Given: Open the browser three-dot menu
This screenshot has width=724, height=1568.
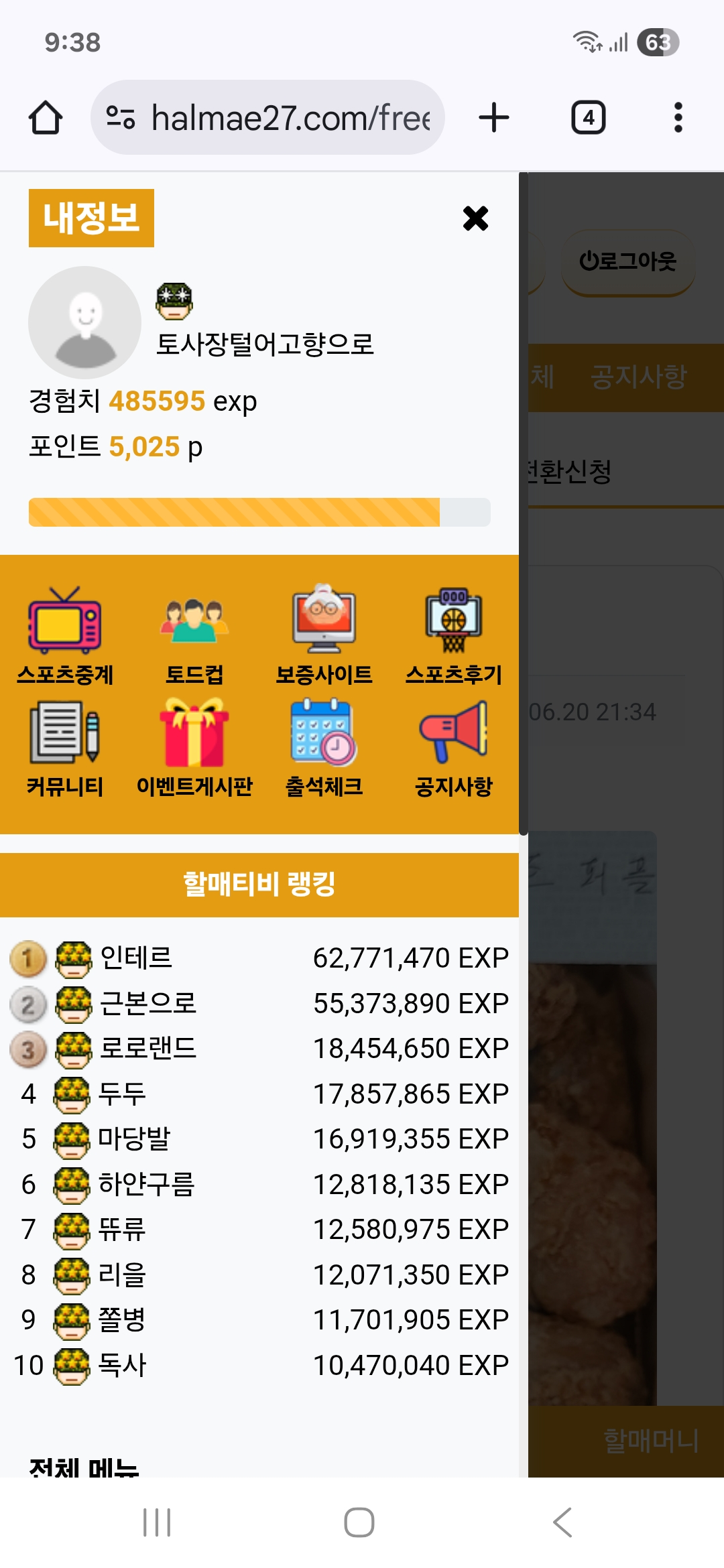Looking at the screenshot, I should click(x=678, y=118).
